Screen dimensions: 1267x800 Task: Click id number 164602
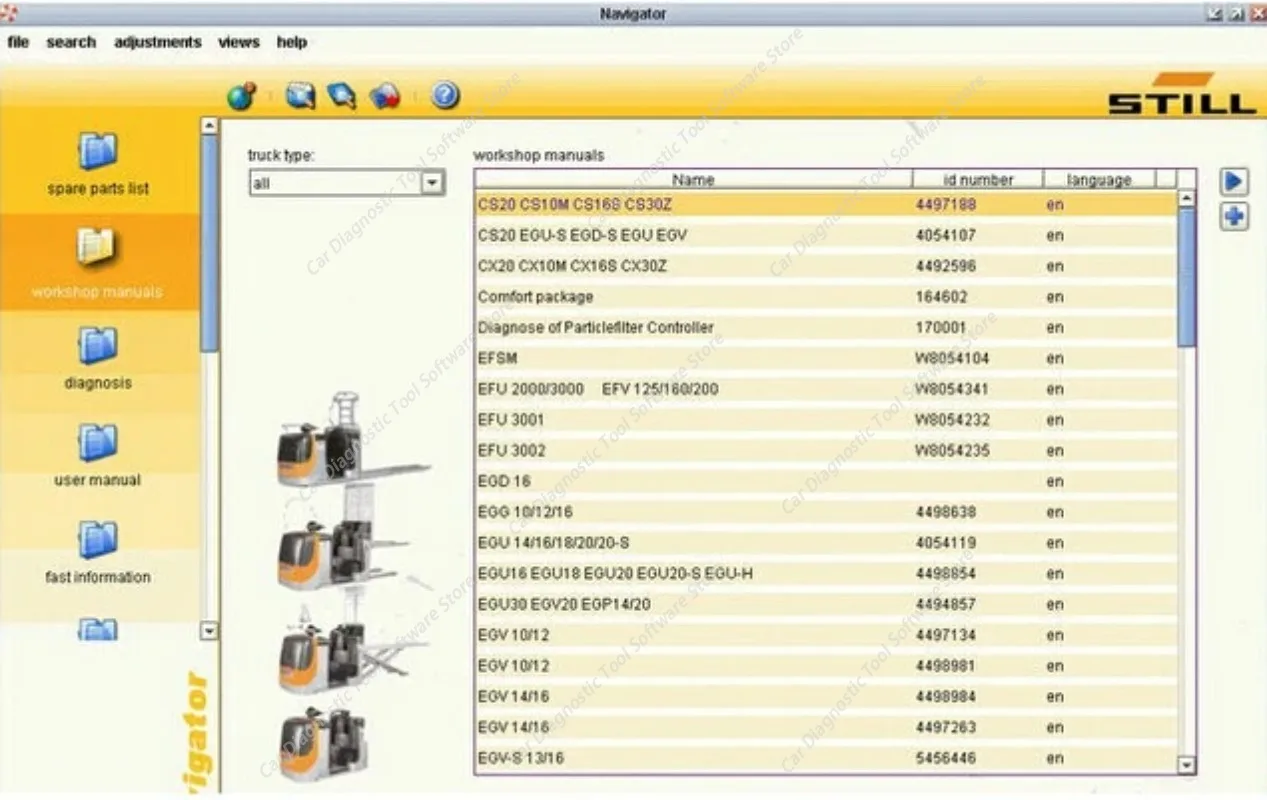941,297
